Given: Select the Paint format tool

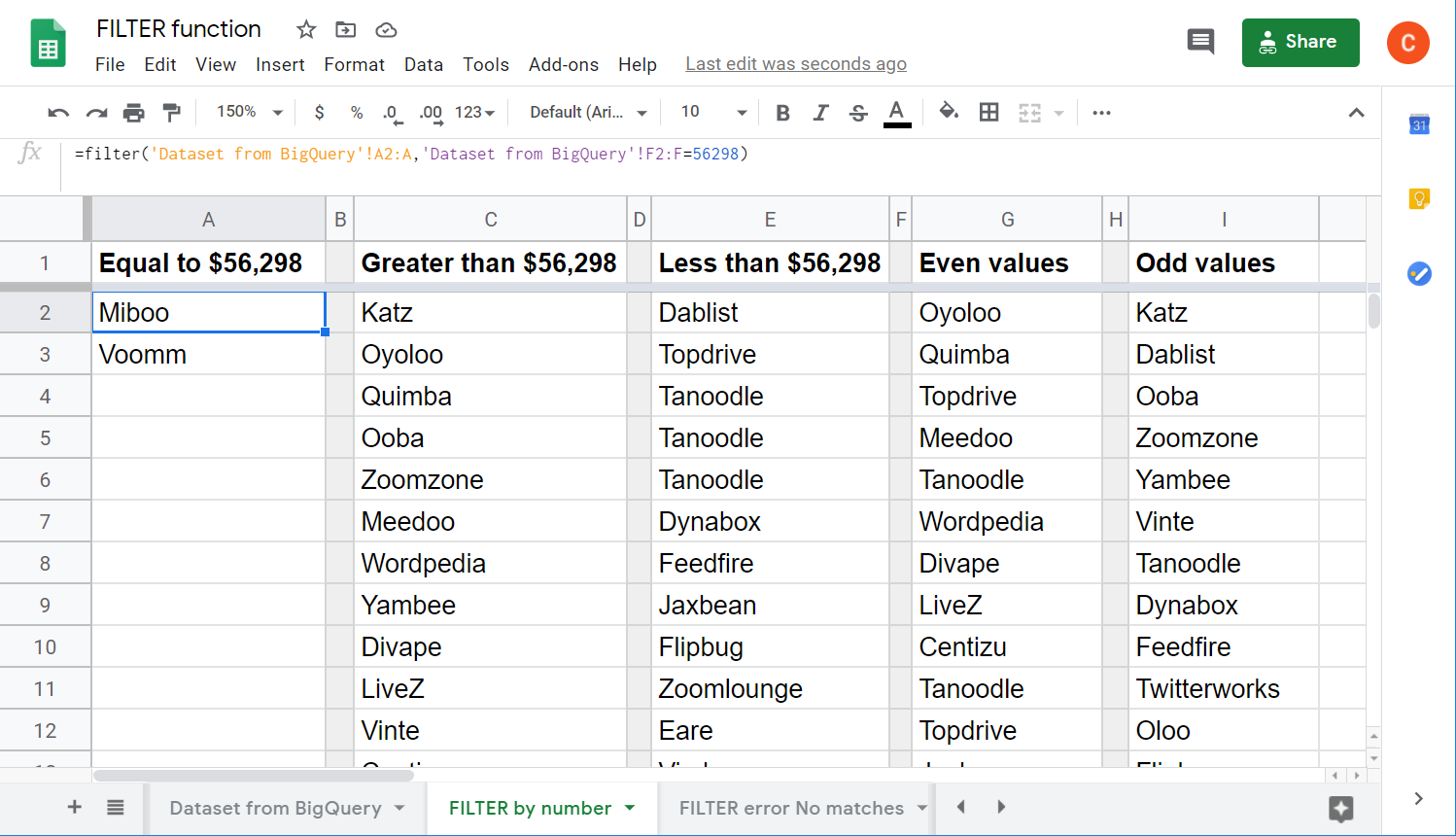Looking at the screenshot, I should point(172,113).
